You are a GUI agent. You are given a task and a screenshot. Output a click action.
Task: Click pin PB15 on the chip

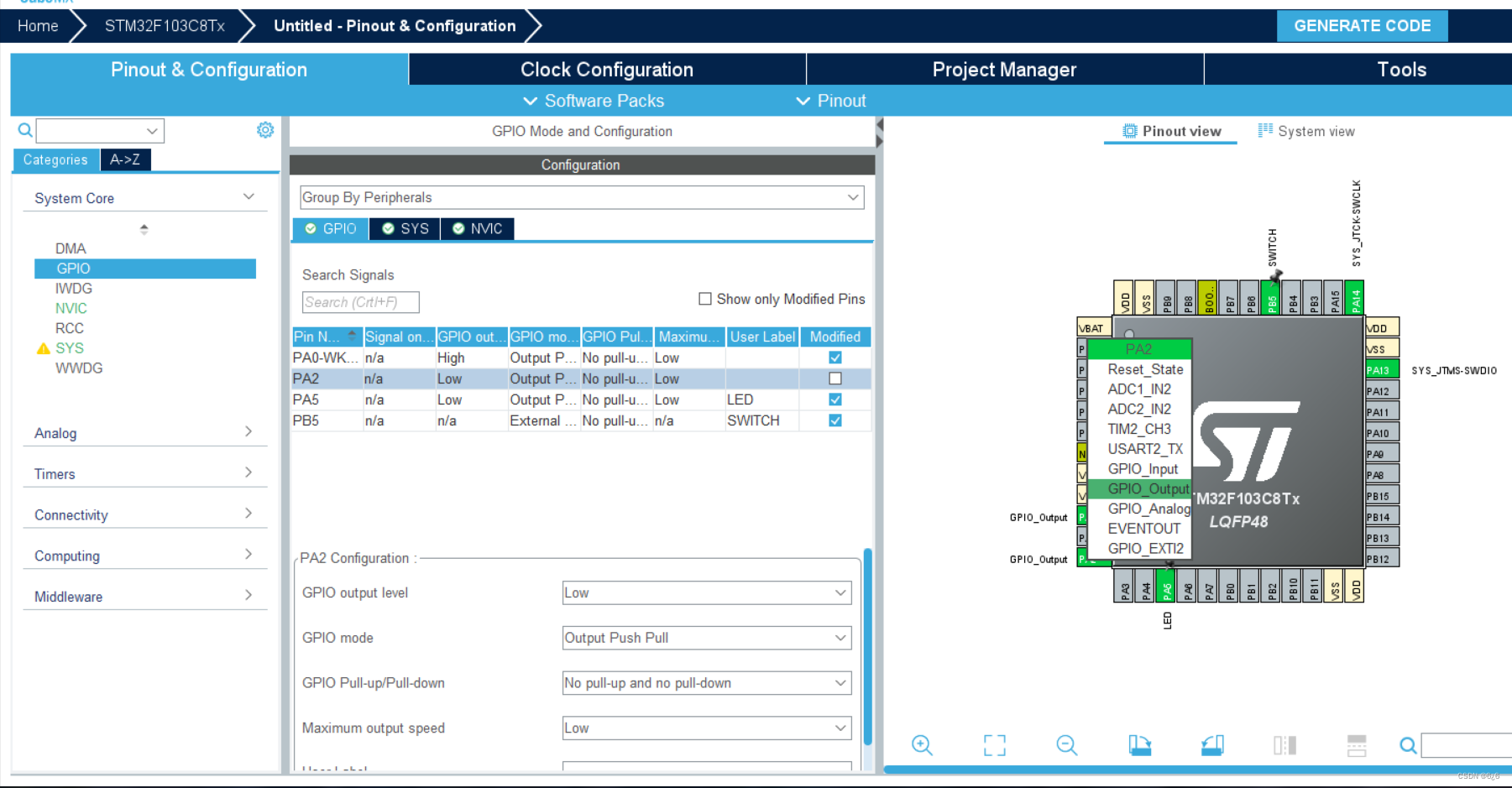pyautogui.click(x=1382, y=496)
